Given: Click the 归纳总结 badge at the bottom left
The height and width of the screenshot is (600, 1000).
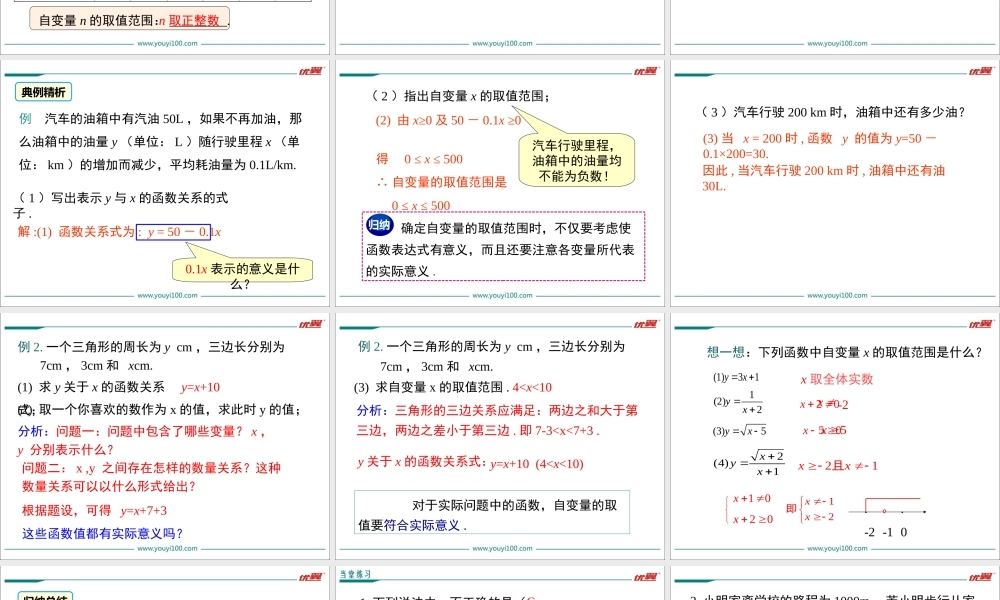Looking at the screenshot, I should [45, 597].
